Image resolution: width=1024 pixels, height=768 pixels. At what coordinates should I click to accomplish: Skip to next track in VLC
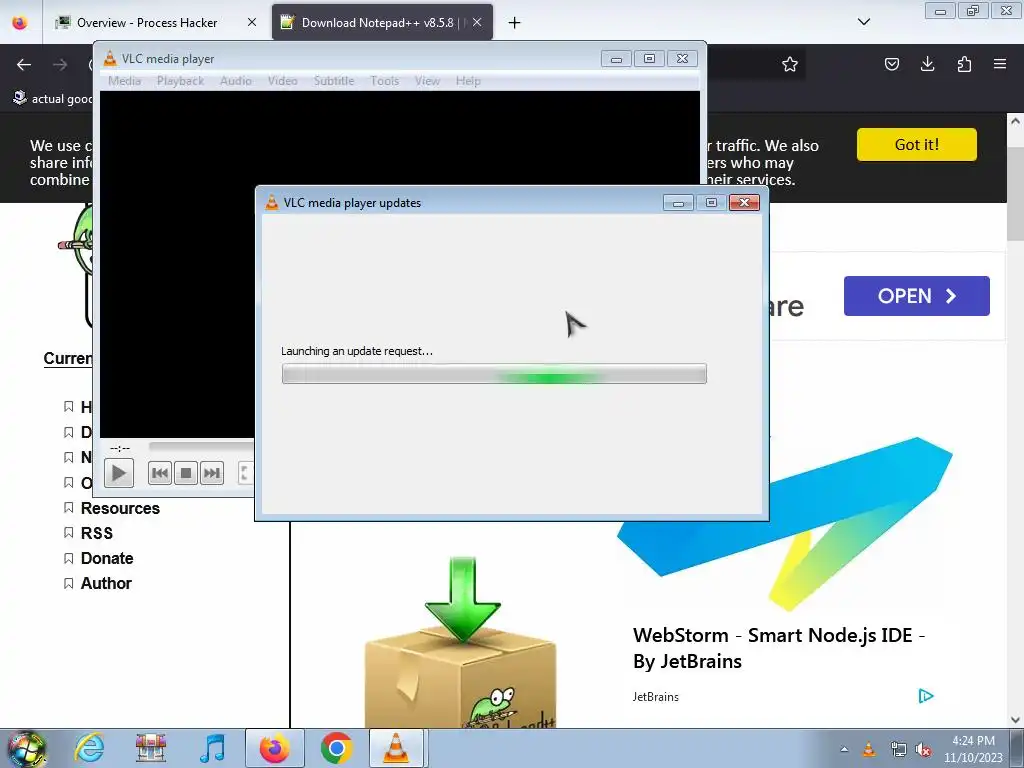point(212,473)
